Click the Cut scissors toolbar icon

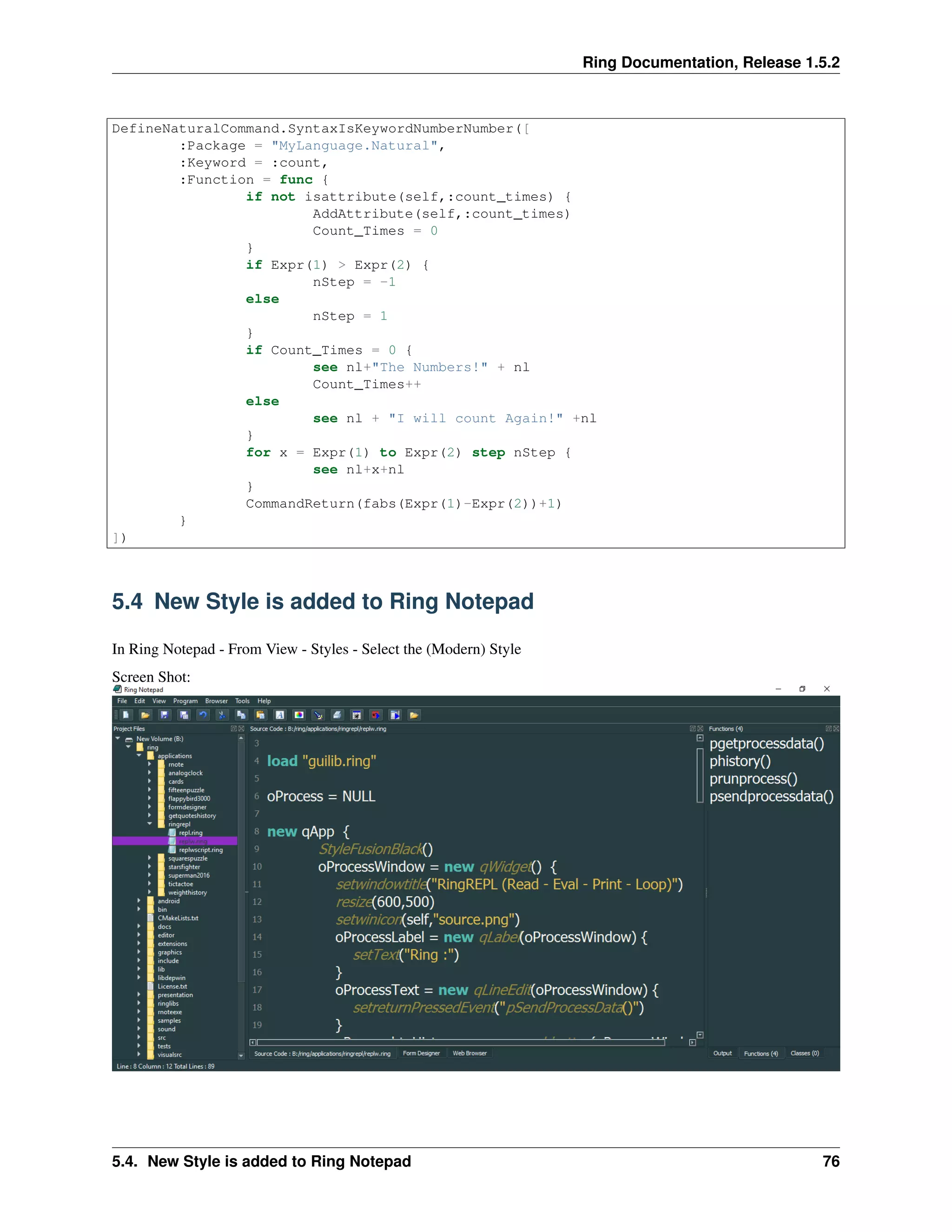point(222,715)
